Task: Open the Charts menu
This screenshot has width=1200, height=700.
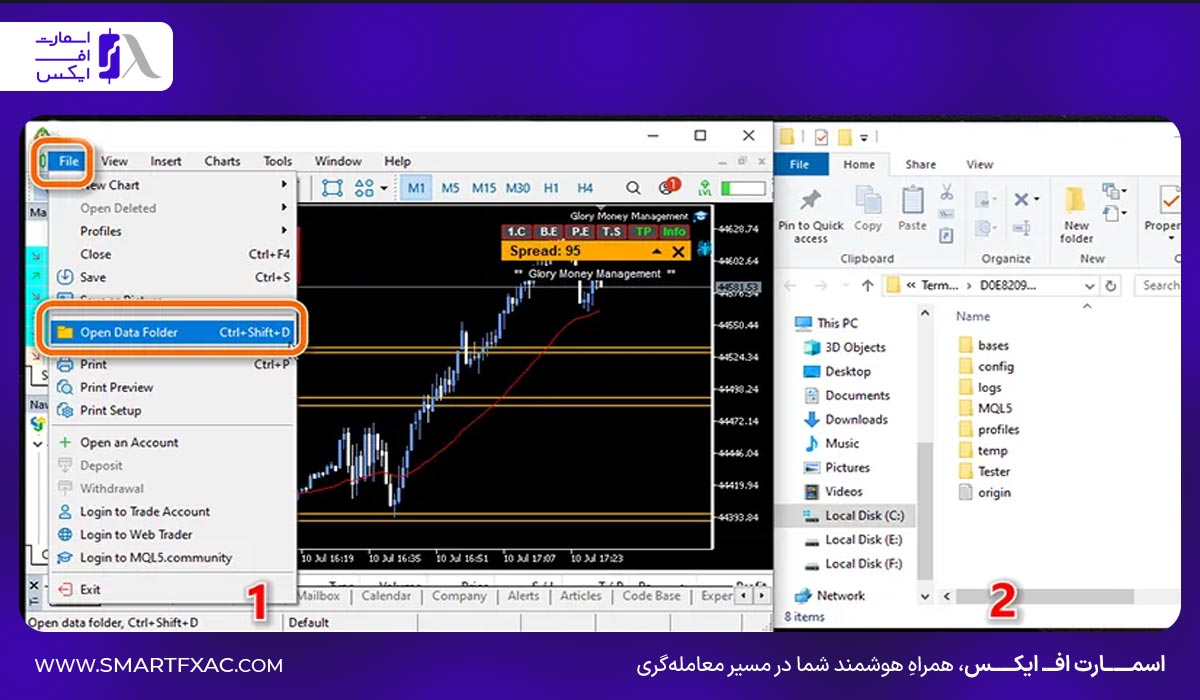Action: click(222, 161)
